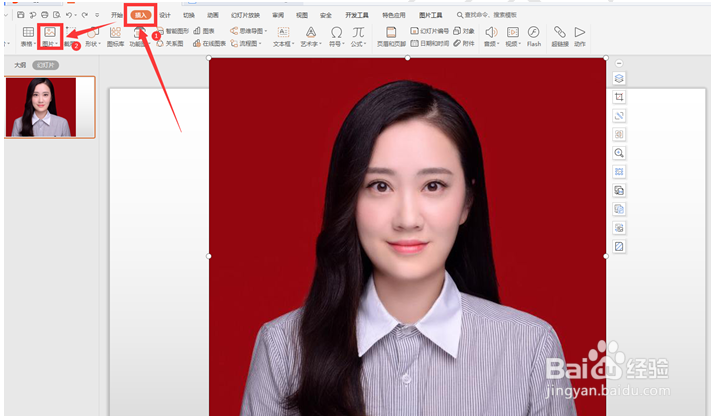The width and height of the screenshot is (711, 416).
Task: Click the Undo arrow icon
Action: pyautogui.click(x=68, y=15)
